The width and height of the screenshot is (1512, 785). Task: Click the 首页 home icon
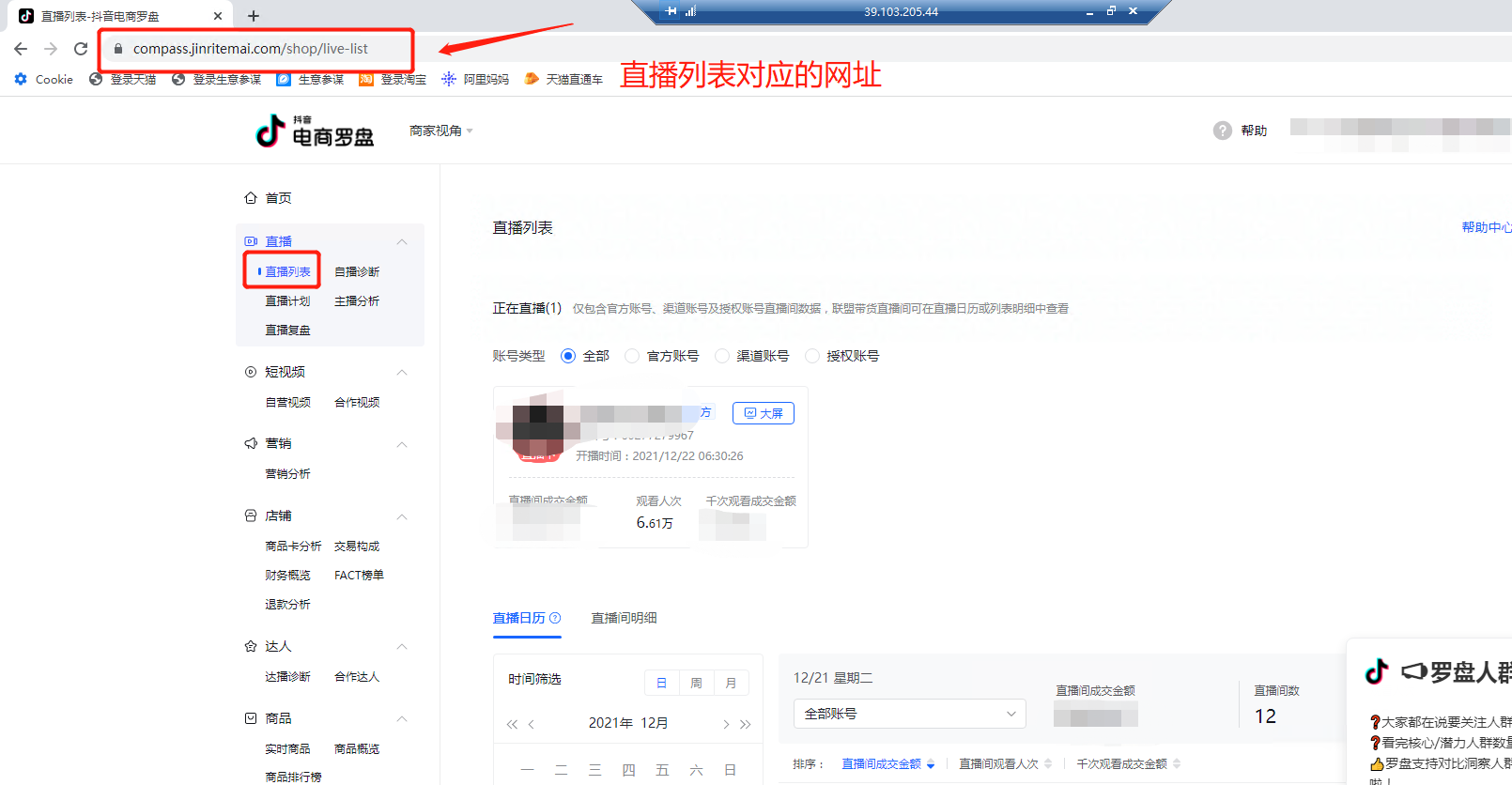251,198
